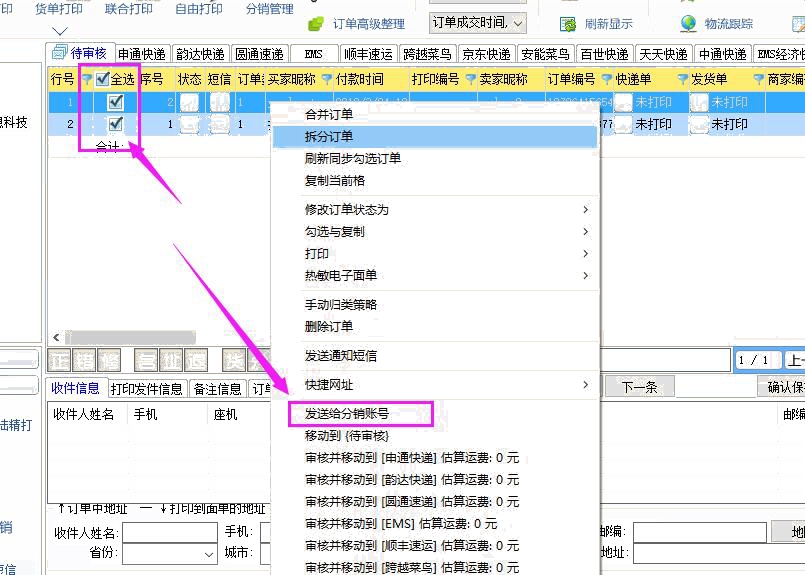Viewport: 805px width, 575px height.
Task: Click the 下一条 button
Action: pos(640,387)
